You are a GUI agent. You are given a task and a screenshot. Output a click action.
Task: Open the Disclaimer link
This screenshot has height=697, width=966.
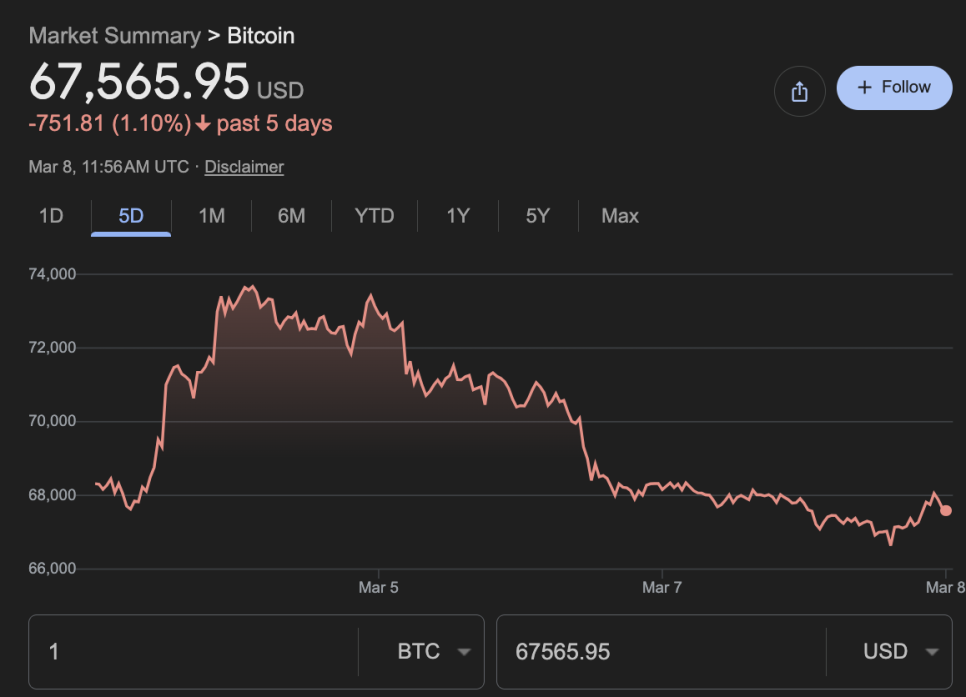pos(244,167)
